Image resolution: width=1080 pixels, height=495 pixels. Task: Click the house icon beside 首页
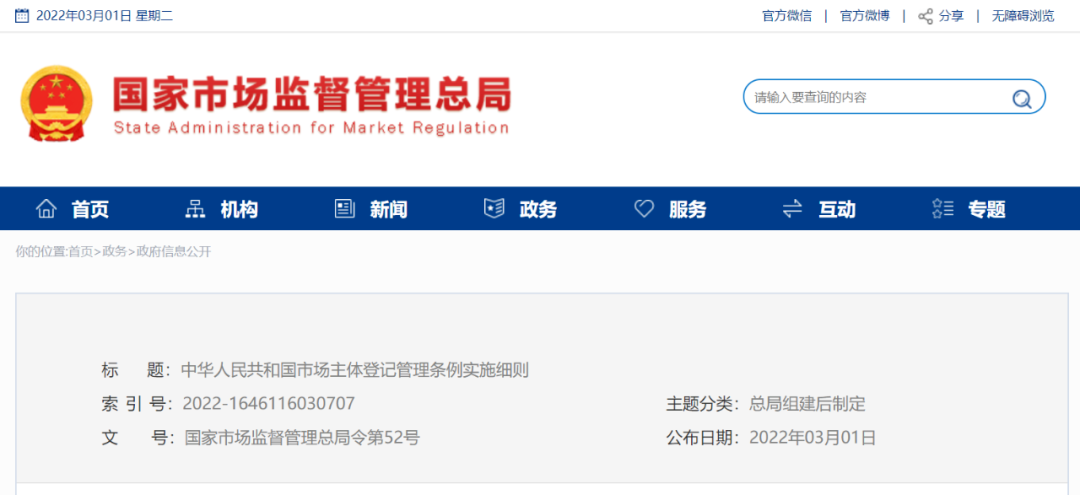(x=46, y=209)
